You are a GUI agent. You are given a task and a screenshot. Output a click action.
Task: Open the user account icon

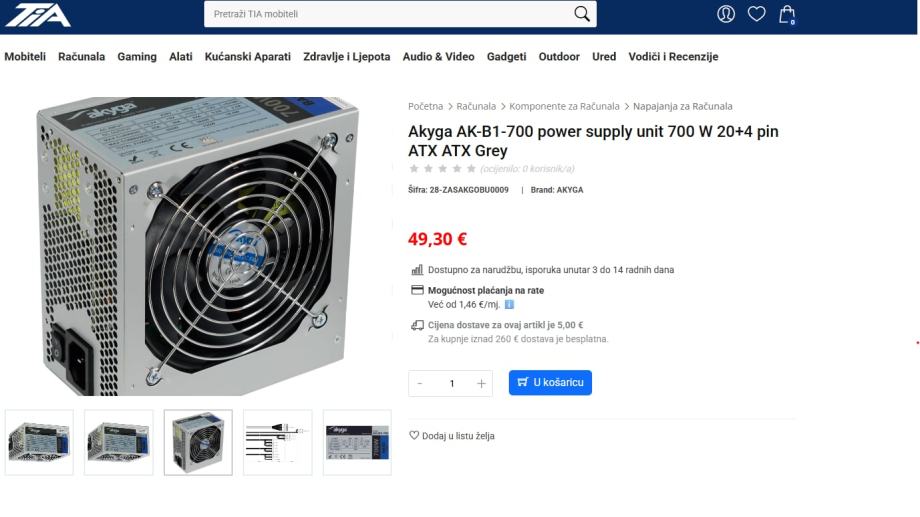pos(726,13)
